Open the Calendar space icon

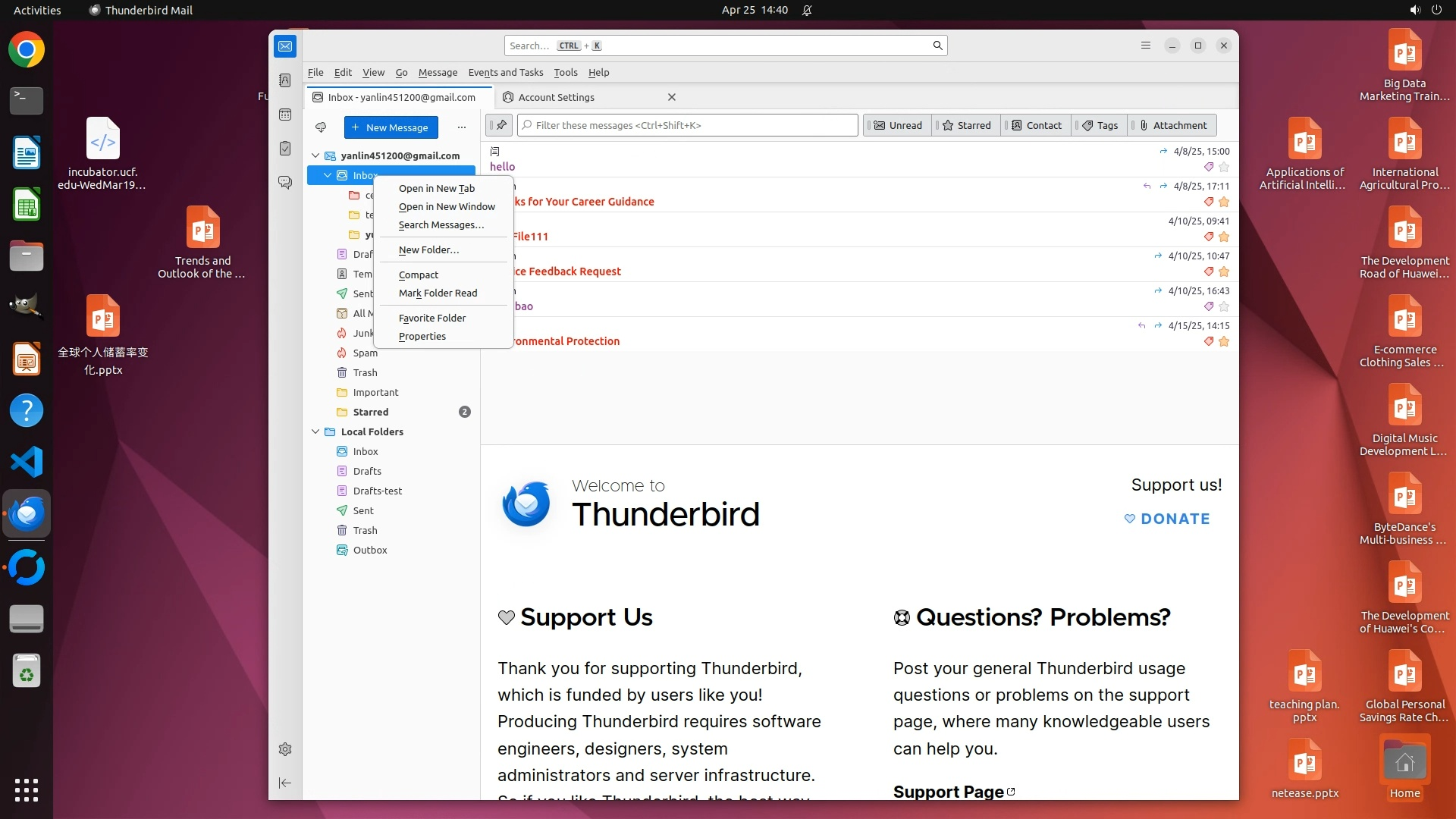285,115
